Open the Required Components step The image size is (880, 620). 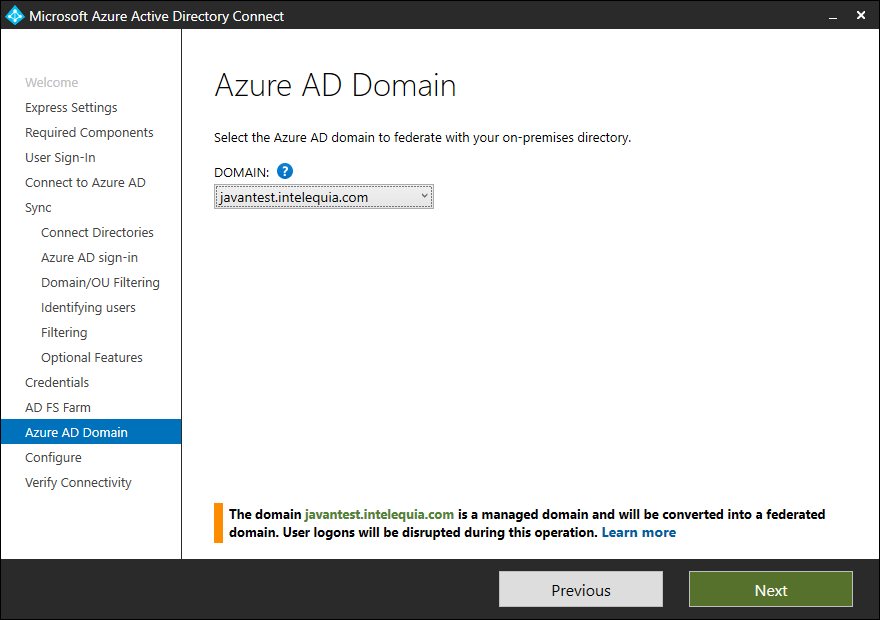pyautogui.click(x=89, y=132)
